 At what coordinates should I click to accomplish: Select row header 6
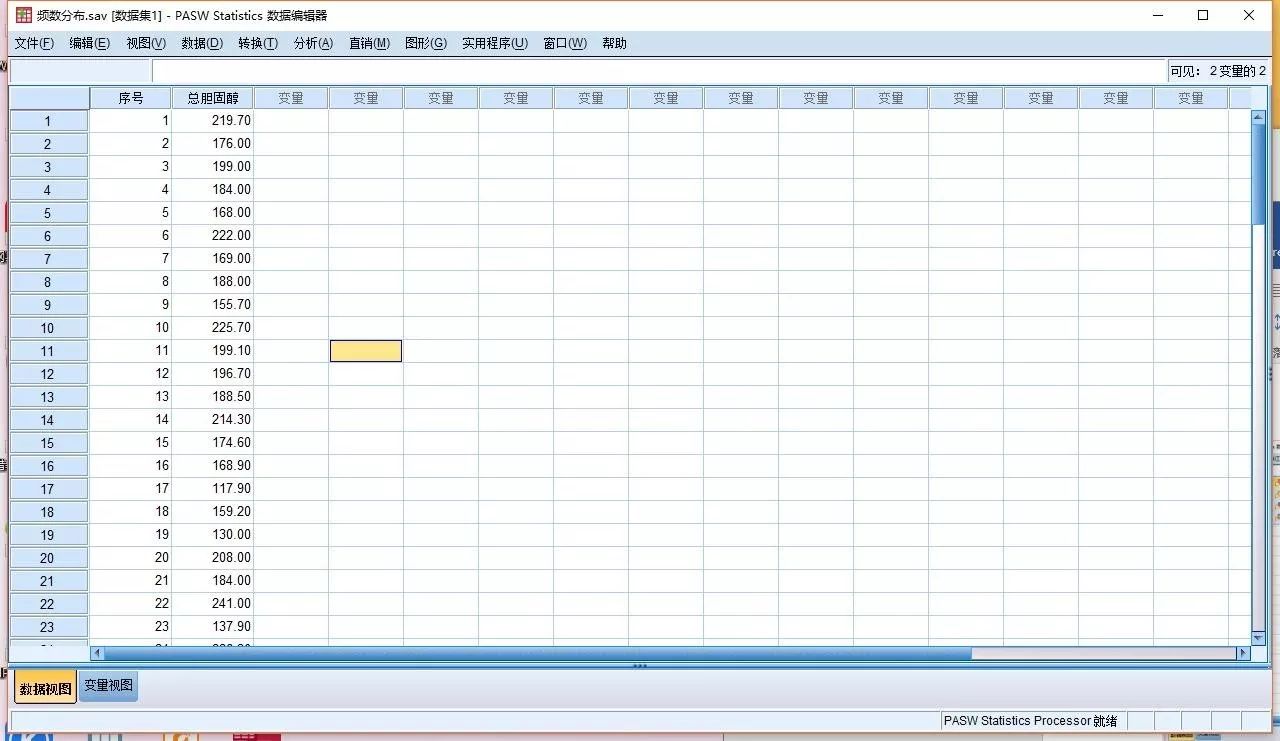click(48, 236)
